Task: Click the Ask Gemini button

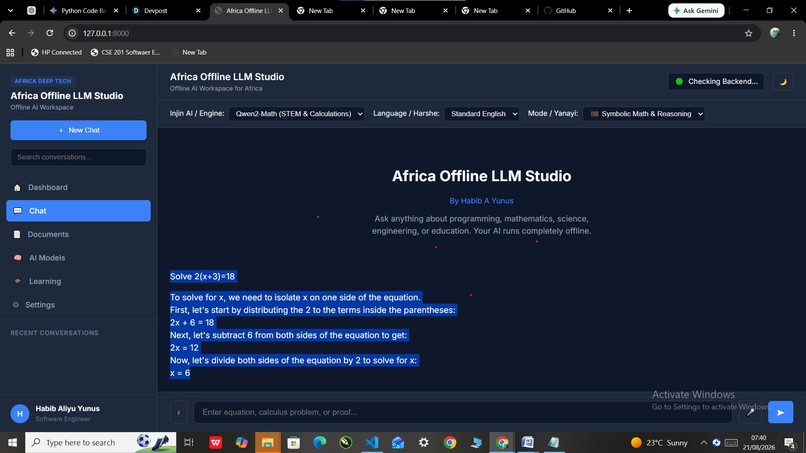Action: (696, 10)
